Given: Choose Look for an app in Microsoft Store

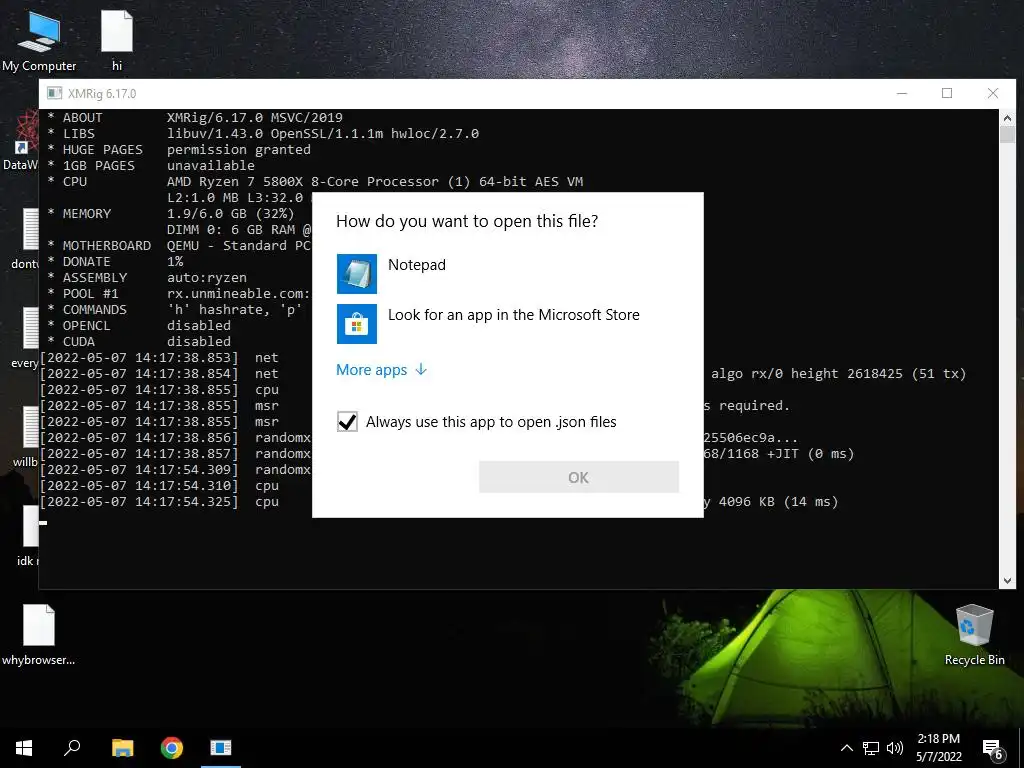Looking at the screenshot, I should pos(507,323).
